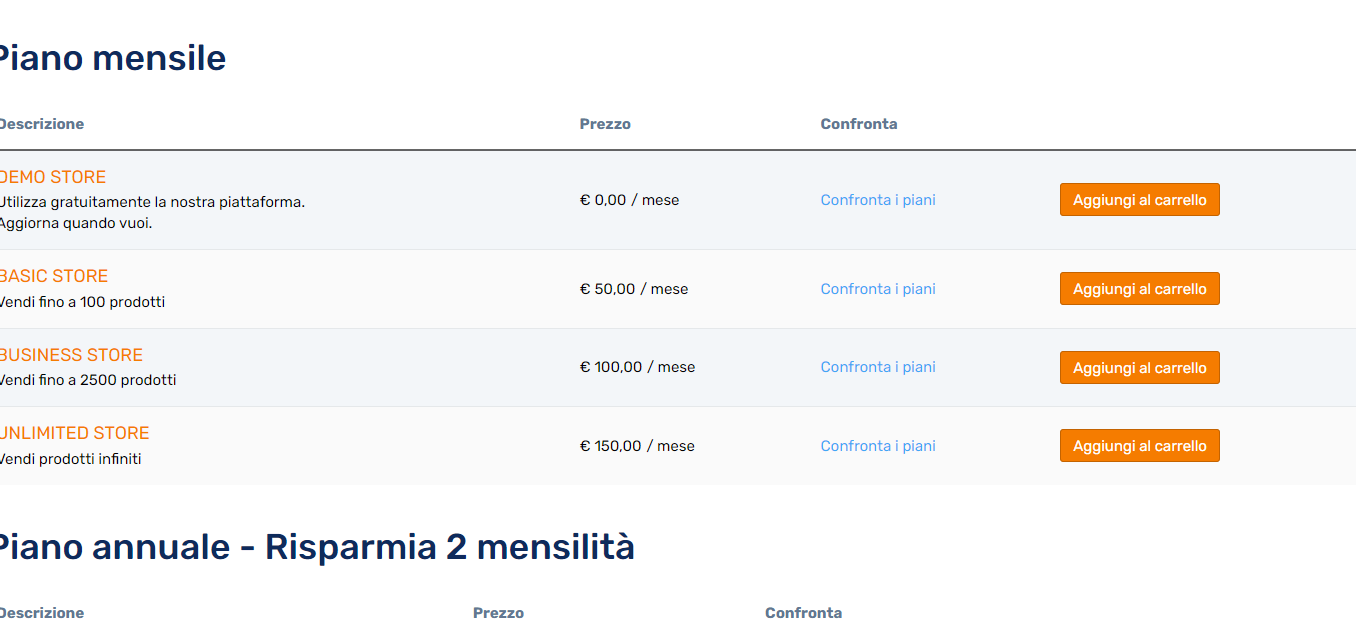The image size is (1356, 624).
Task: Open the BASIC STORE plan link
Action: [x=53, y=276]
